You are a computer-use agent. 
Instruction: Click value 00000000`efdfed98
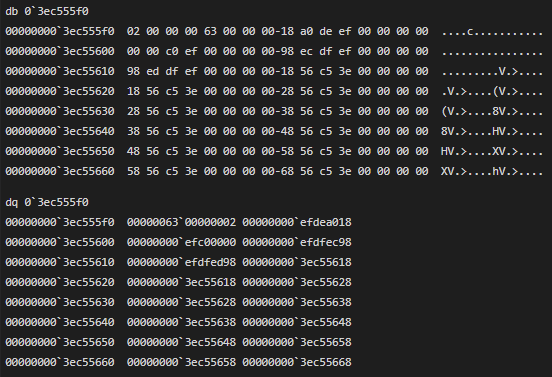[x=181, y=262]
